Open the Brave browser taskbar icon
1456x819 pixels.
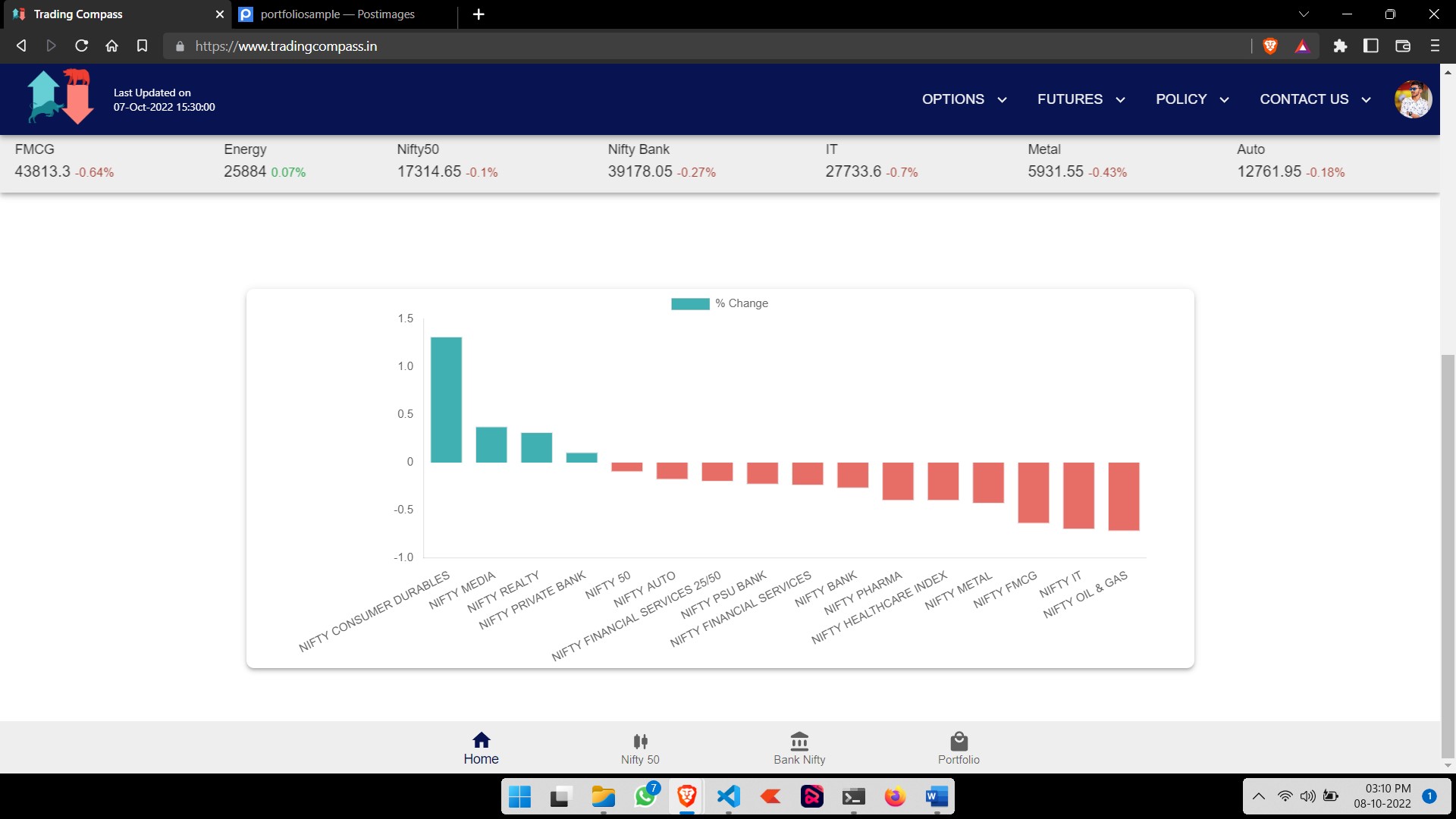687,796
